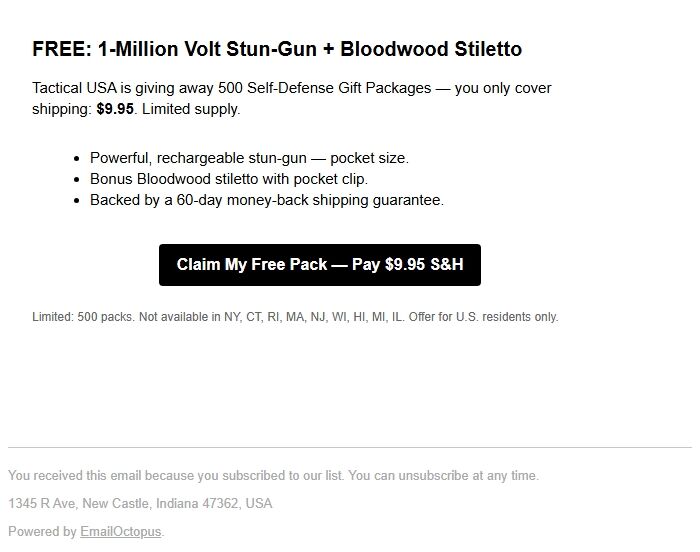Click the bullet dot before "Bonus Bloodwood"
The height and width of the screenshot is (552, 700).
click(77, 179)
